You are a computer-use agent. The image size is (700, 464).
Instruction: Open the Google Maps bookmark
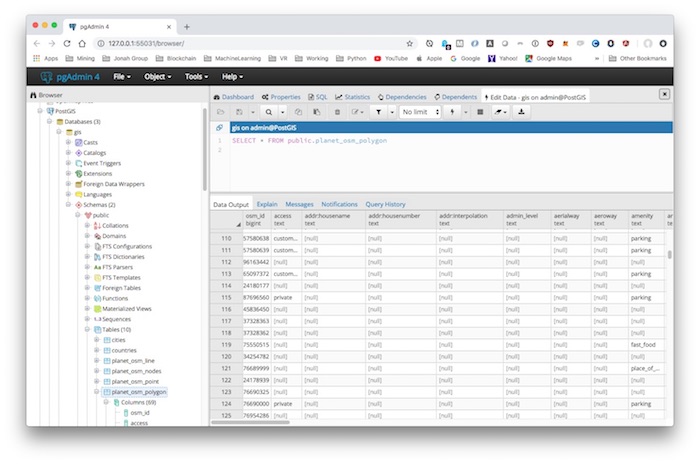click(548, 59)
